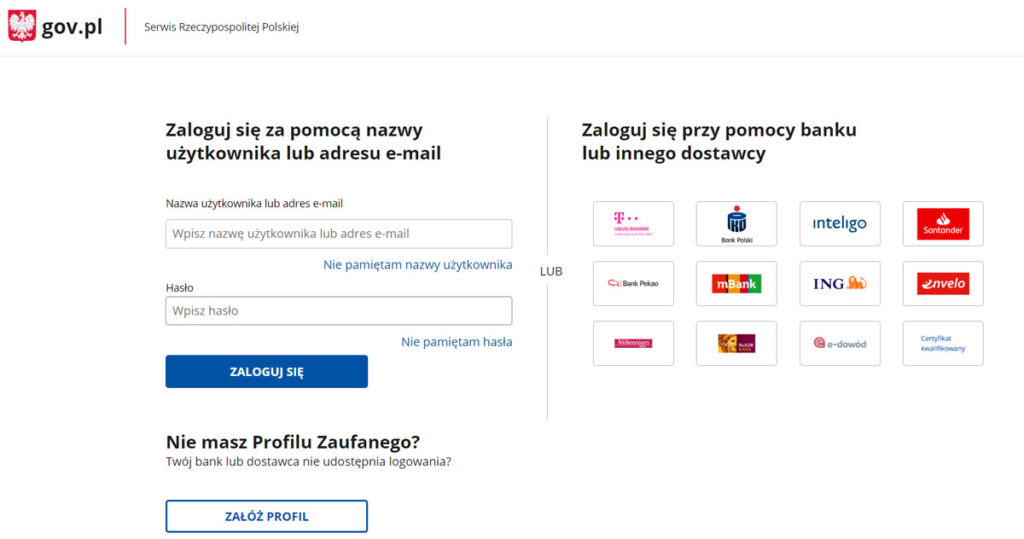Viewport: 1024px width, 539px height.
Task: Select Bank Pekao login tile
Action: (633, 284)
